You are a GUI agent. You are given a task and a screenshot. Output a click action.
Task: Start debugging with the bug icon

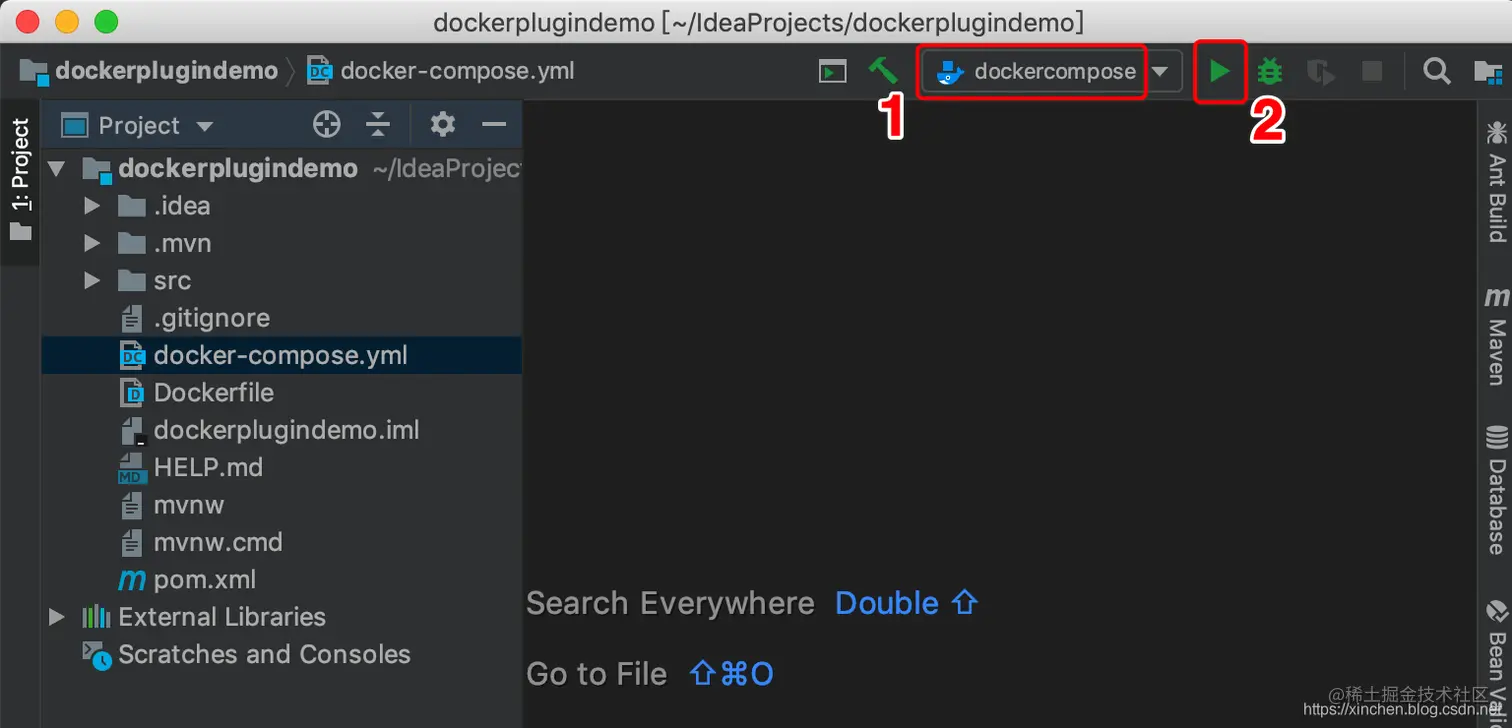coord(1268,71)
